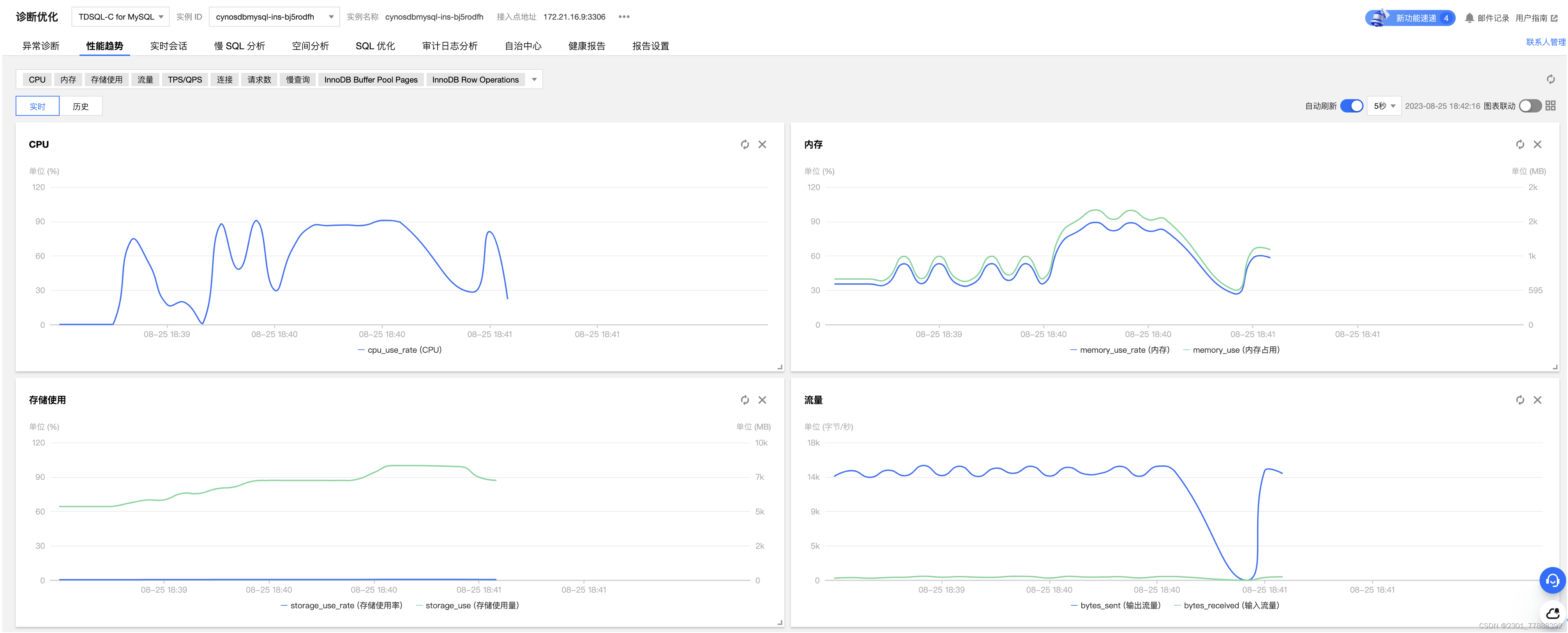Close the 内存 chart panel
Screen dimensions: 1568x633
click(1538, 144)
